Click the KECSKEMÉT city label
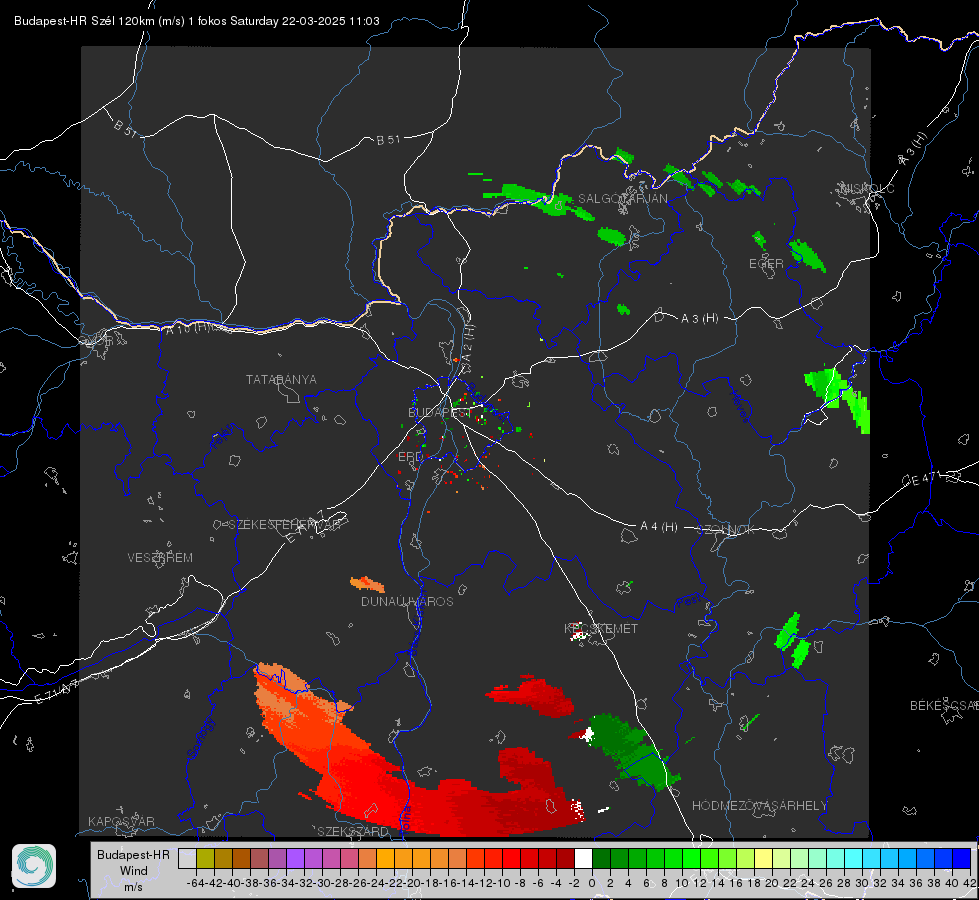979x900 pixels. (x=601, y=628)
